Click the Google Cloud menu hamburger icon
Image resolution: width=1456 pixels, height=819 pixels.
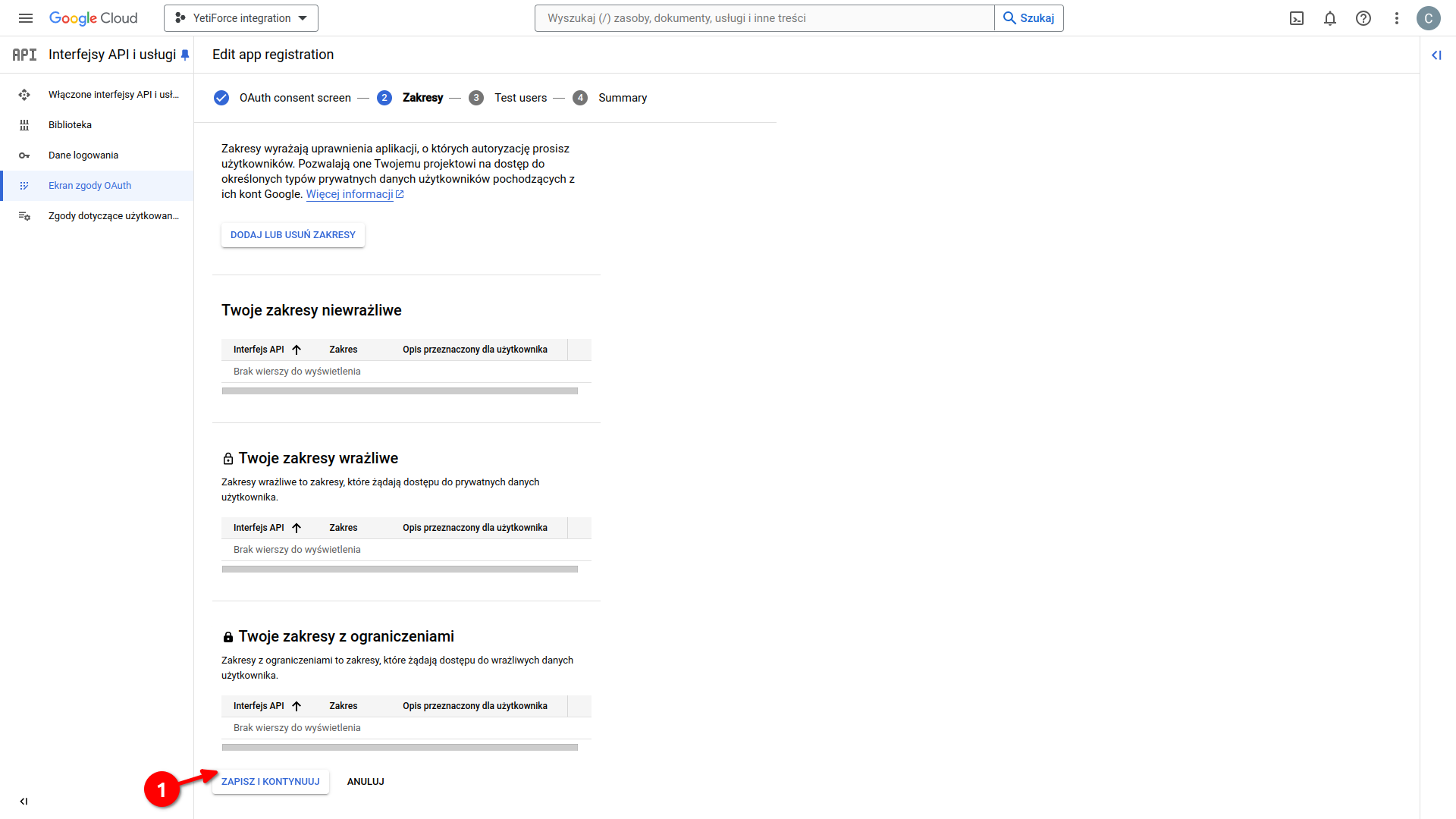28,18
